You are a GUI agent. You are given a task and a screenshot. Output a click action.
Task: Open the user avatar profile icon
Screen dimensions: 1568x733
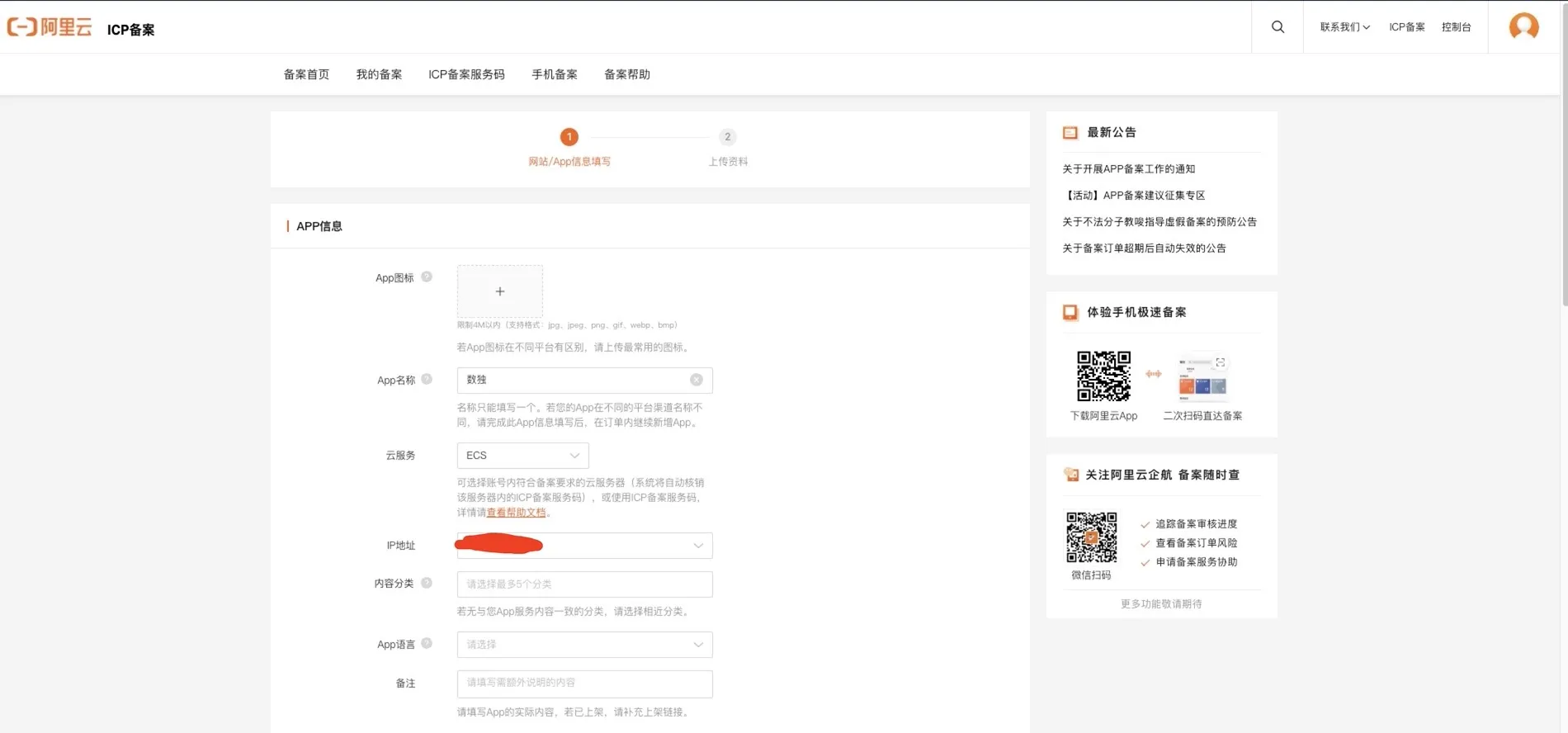1523,26
